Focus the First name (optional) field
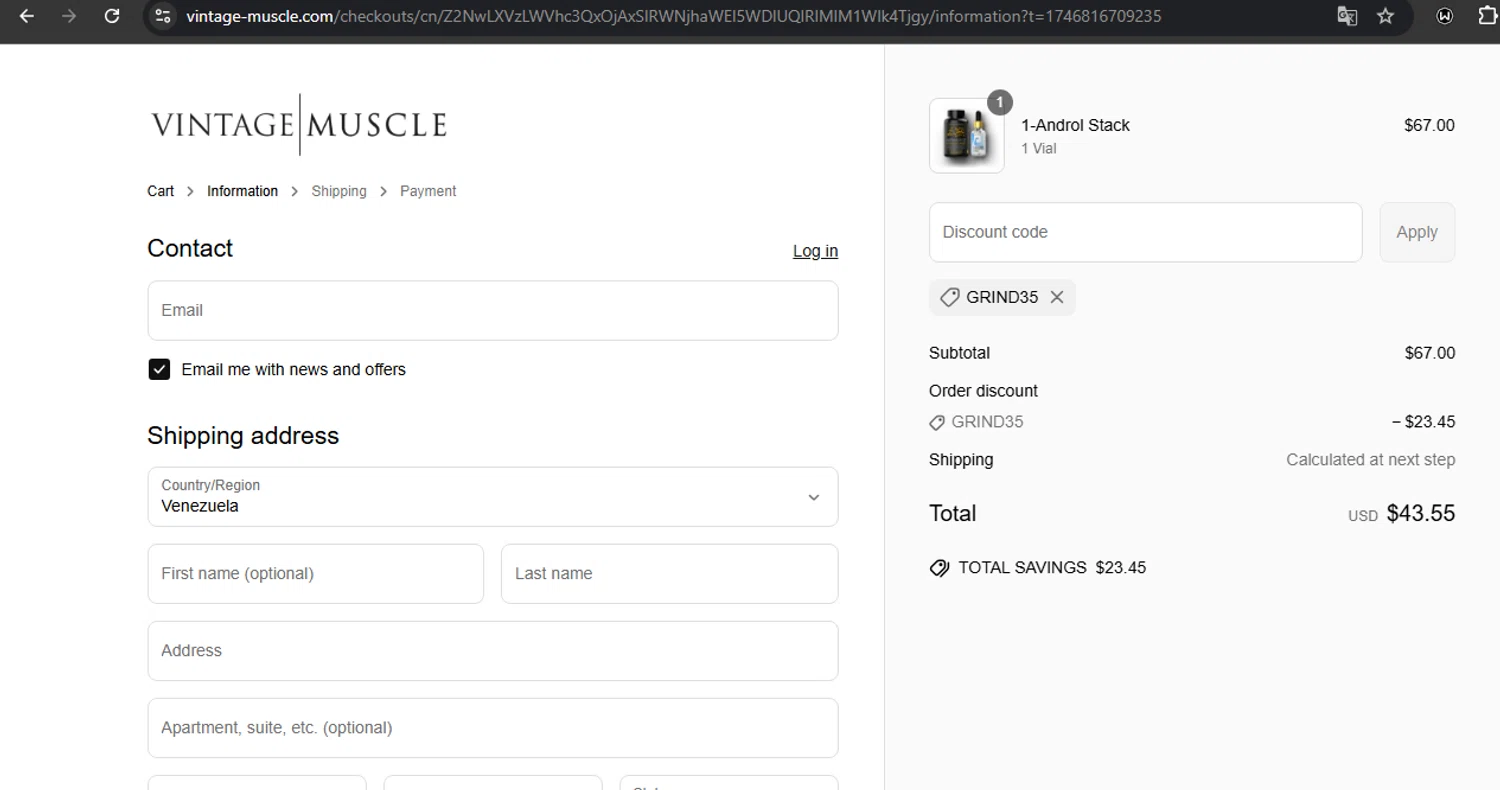The height and width of the screenshot is (790, 1500). click(x=316, y=574)
